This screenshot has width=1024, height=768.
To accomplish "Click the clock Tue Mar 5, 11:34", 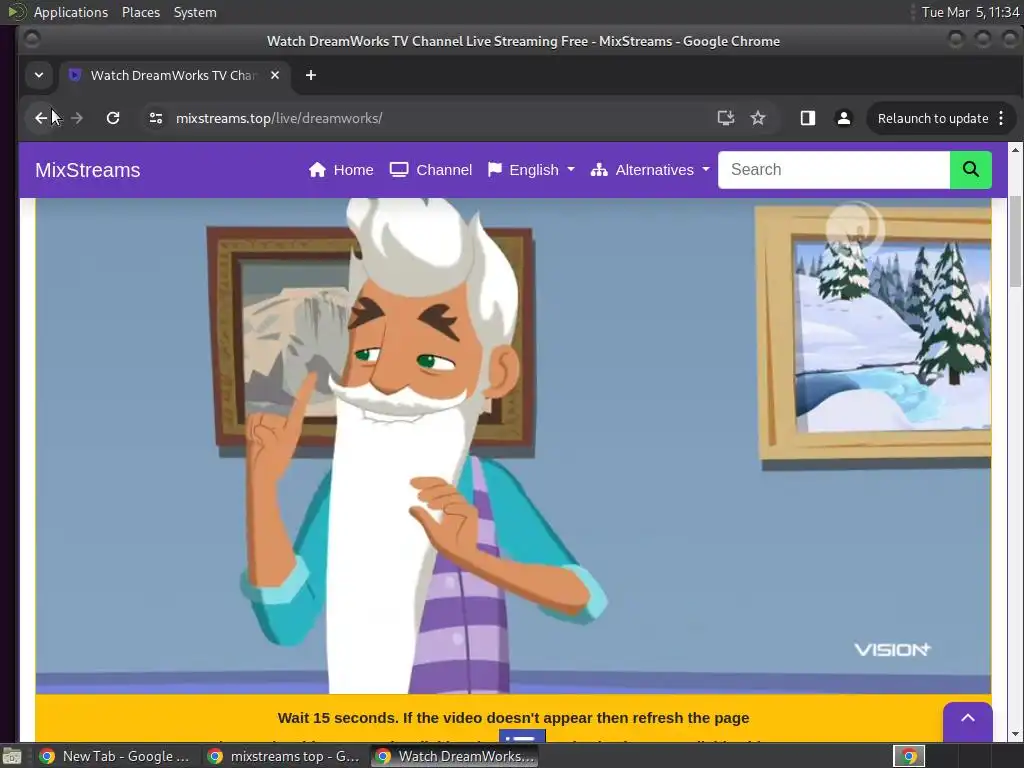I will (x=970, y=12).
